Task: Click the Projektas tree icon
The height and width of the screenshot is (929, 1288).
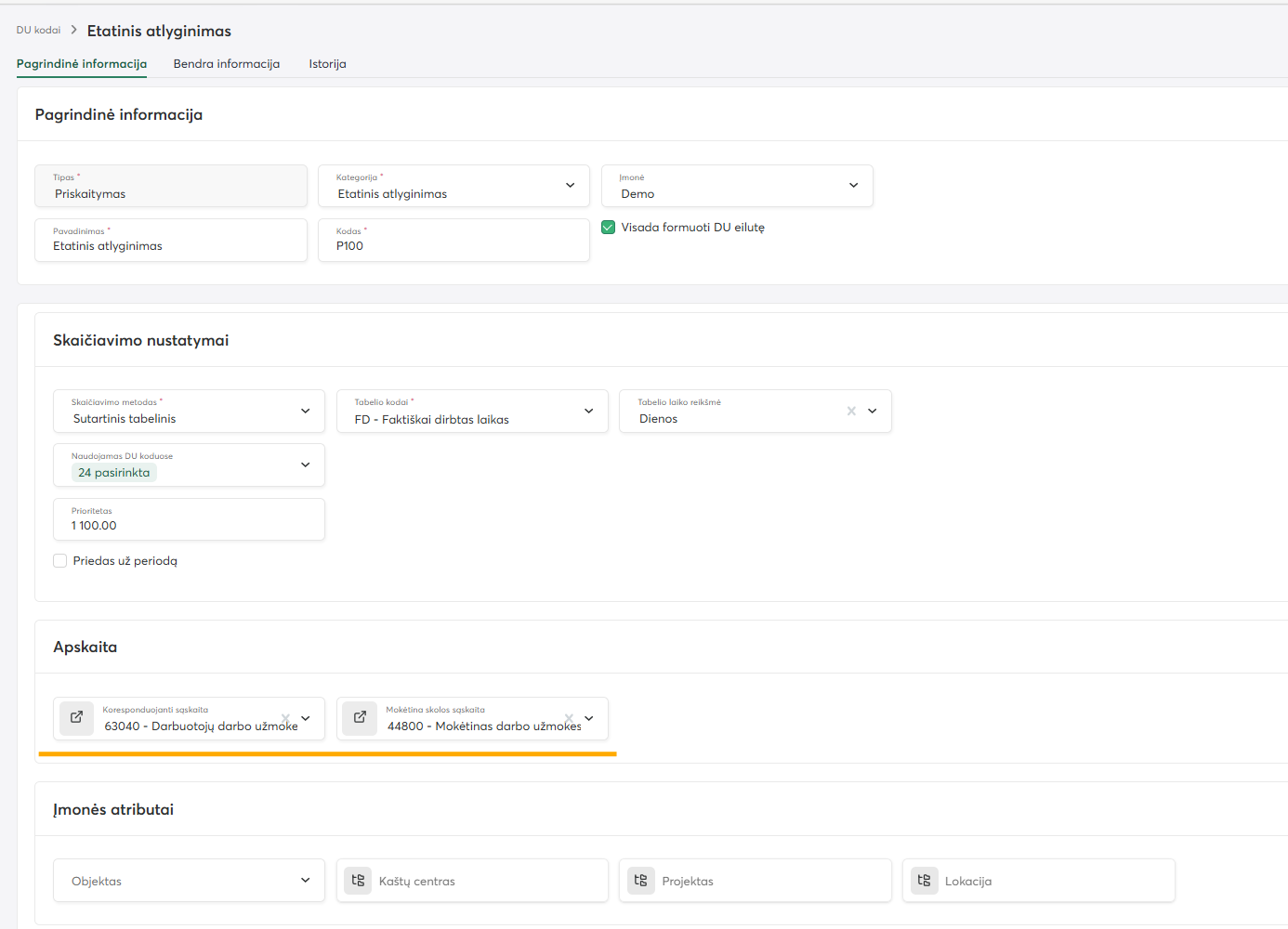Action: pos(641,881)
